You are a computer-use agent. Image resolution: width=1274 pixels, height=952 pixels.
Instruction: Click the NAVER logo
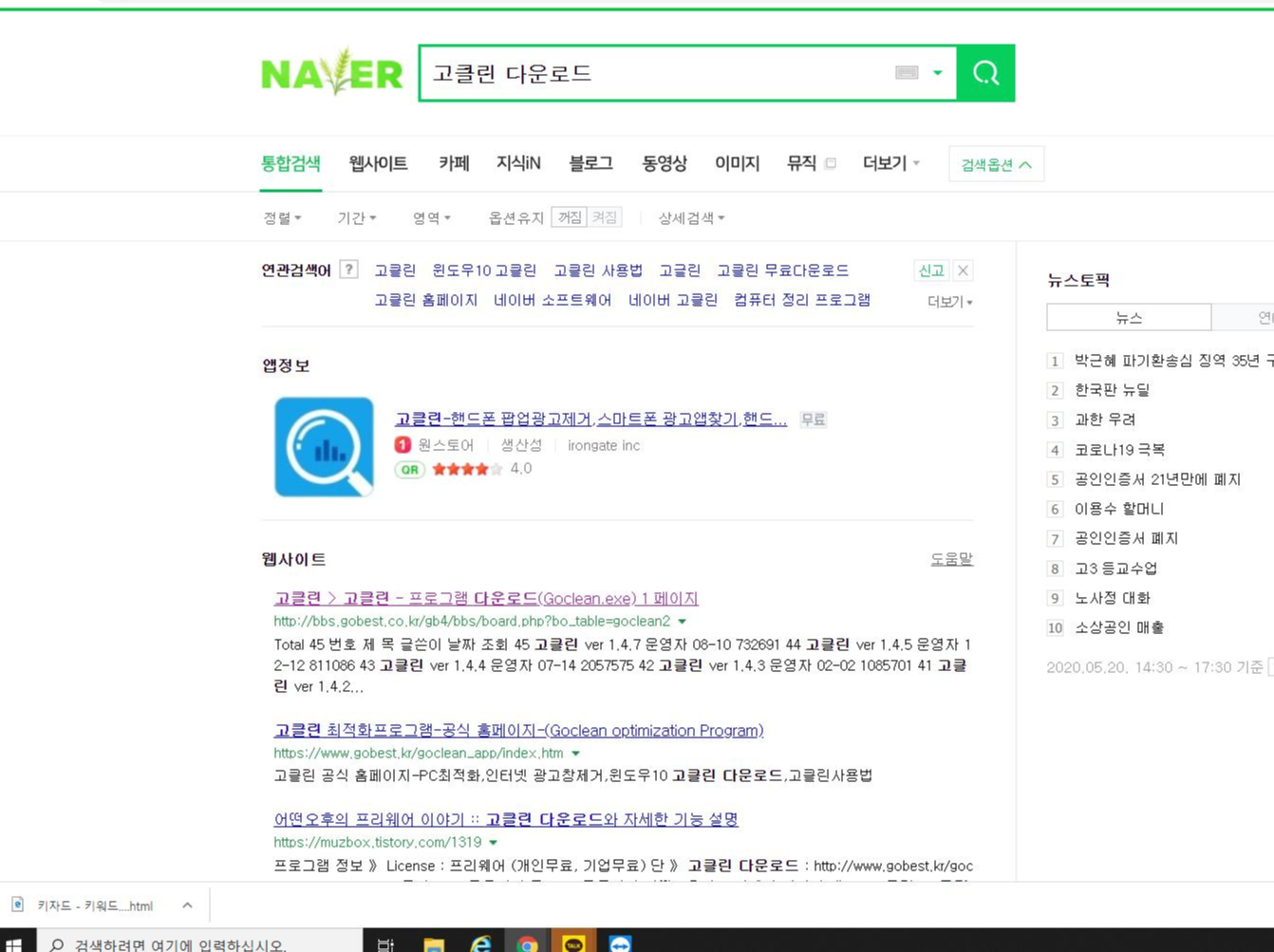pyautogui.click(x=331, y=73)
